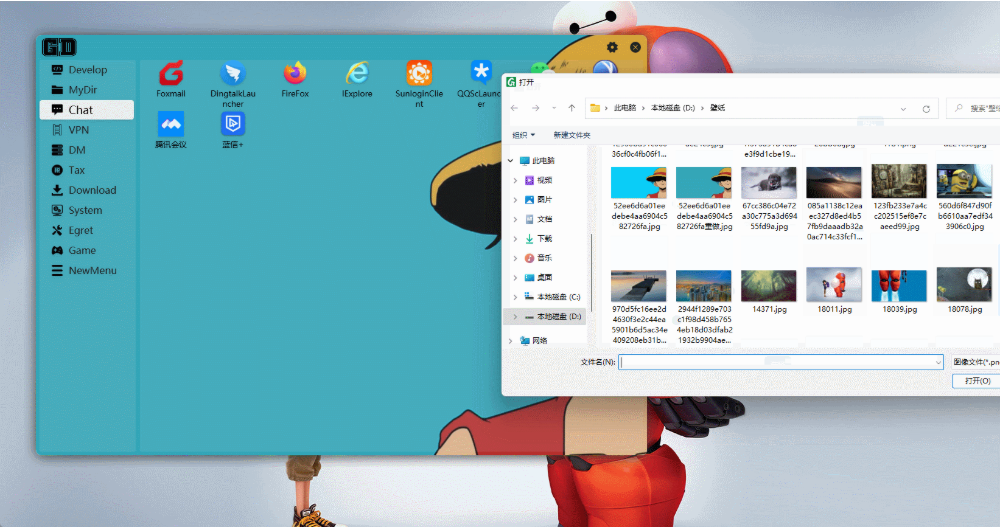This screenshot has width=1000, height=528.
Task: Open the DingtalkLauncher app
Action: [x=233, y=73]
